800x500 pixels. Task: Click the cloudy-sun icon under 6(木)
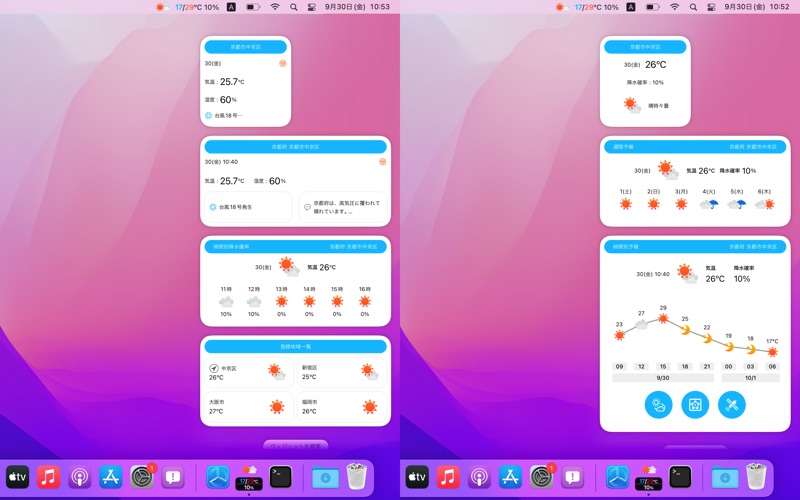click(764, 204)
